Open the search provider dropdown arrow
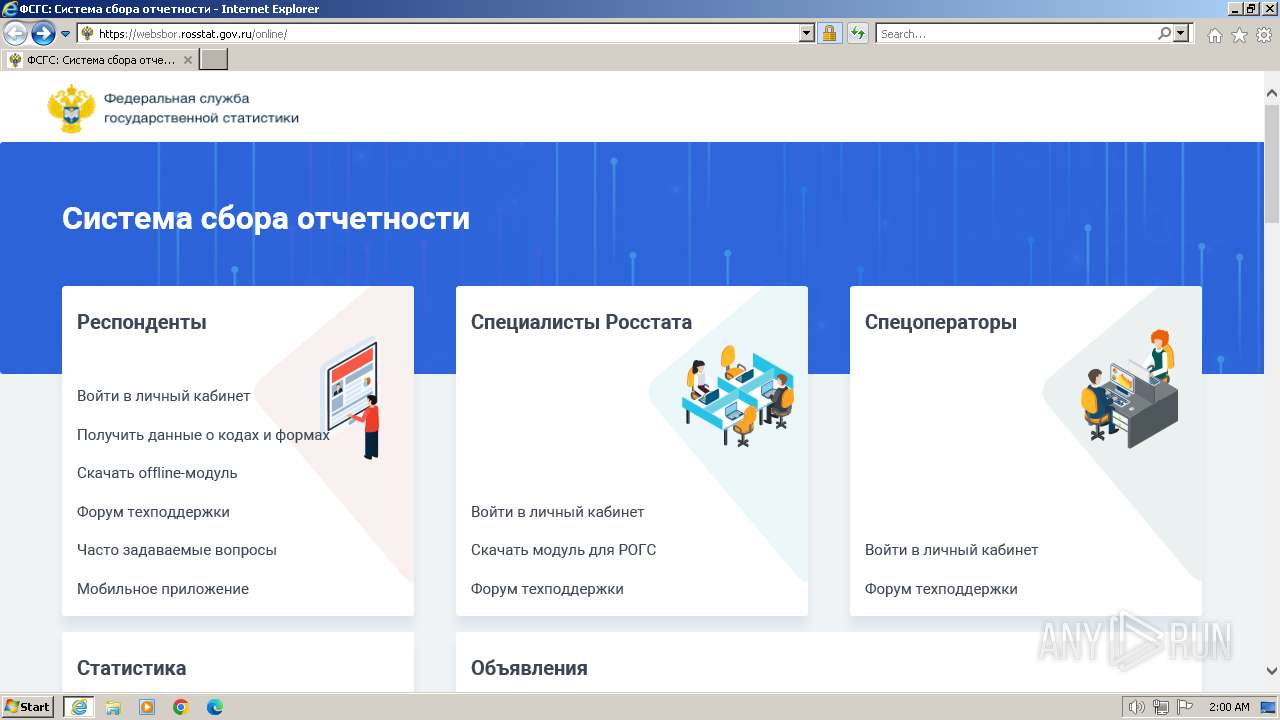The height and width of the screenshot is (720, 1280). point(1182,34)
